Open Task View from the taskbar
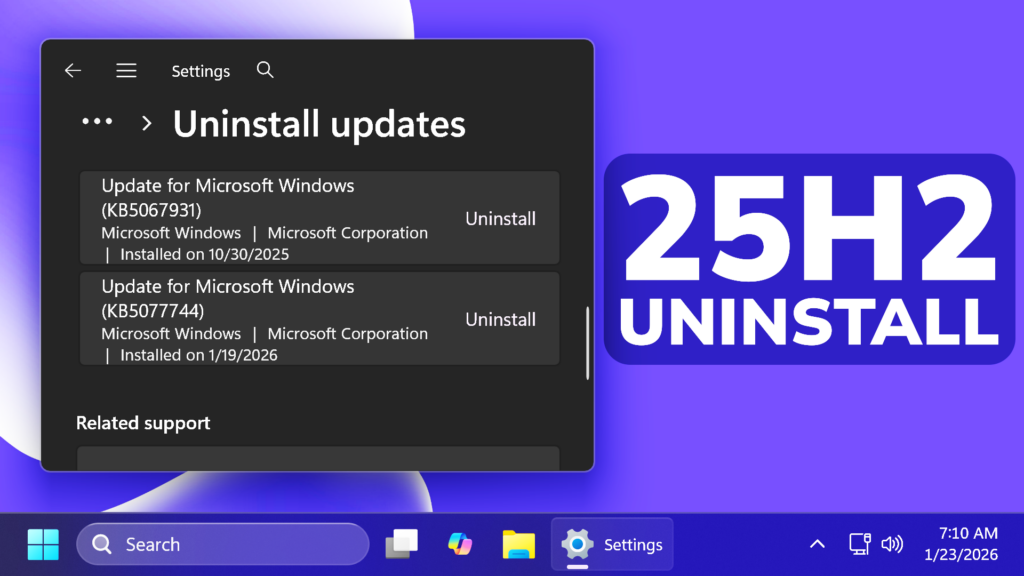This screenshot has height=576, width=1024. pos(402,544)
